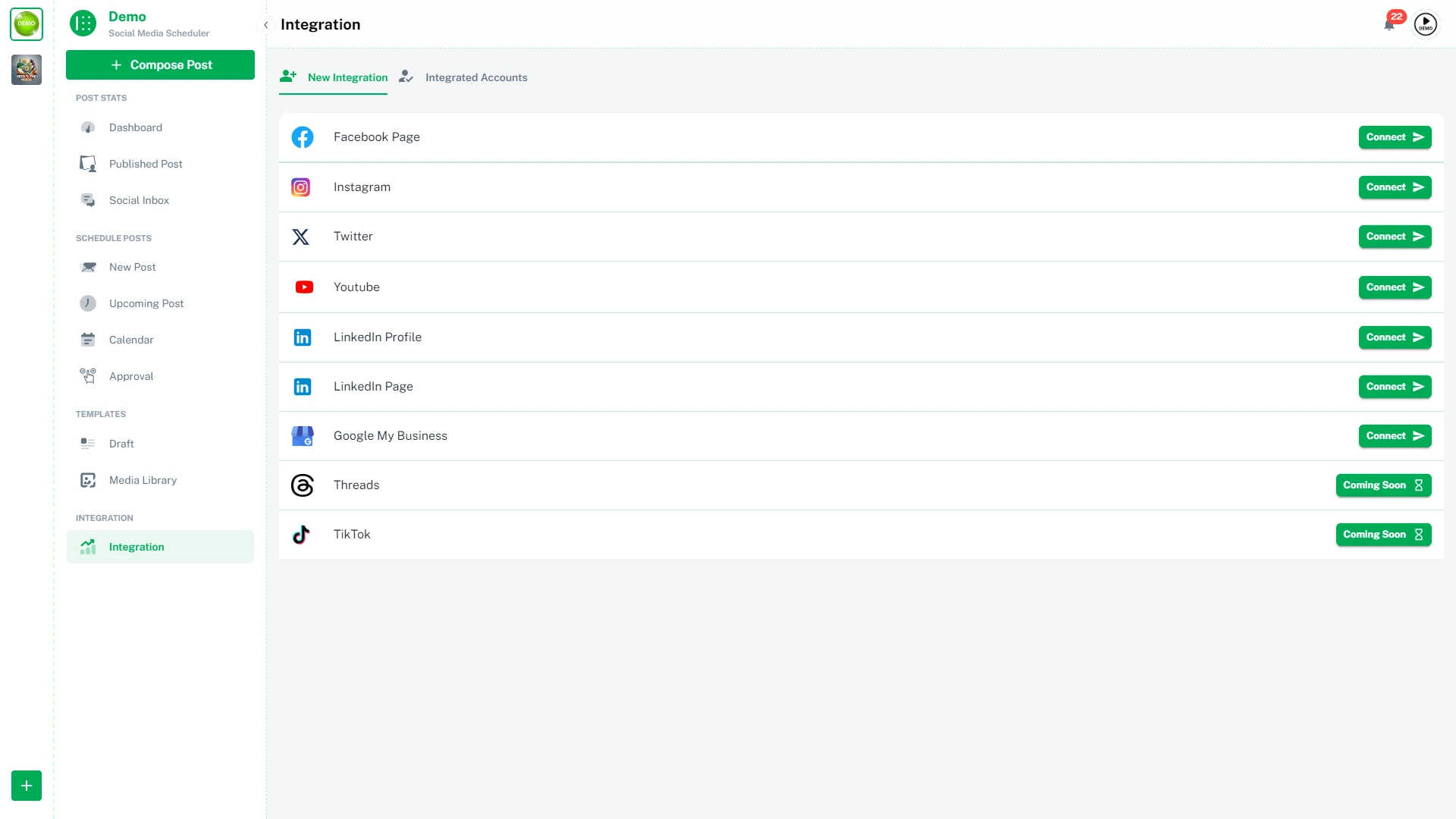This screenshot has height=819, width=1456.
Task: Click the Google My Business label
Action: pos(391,436)
